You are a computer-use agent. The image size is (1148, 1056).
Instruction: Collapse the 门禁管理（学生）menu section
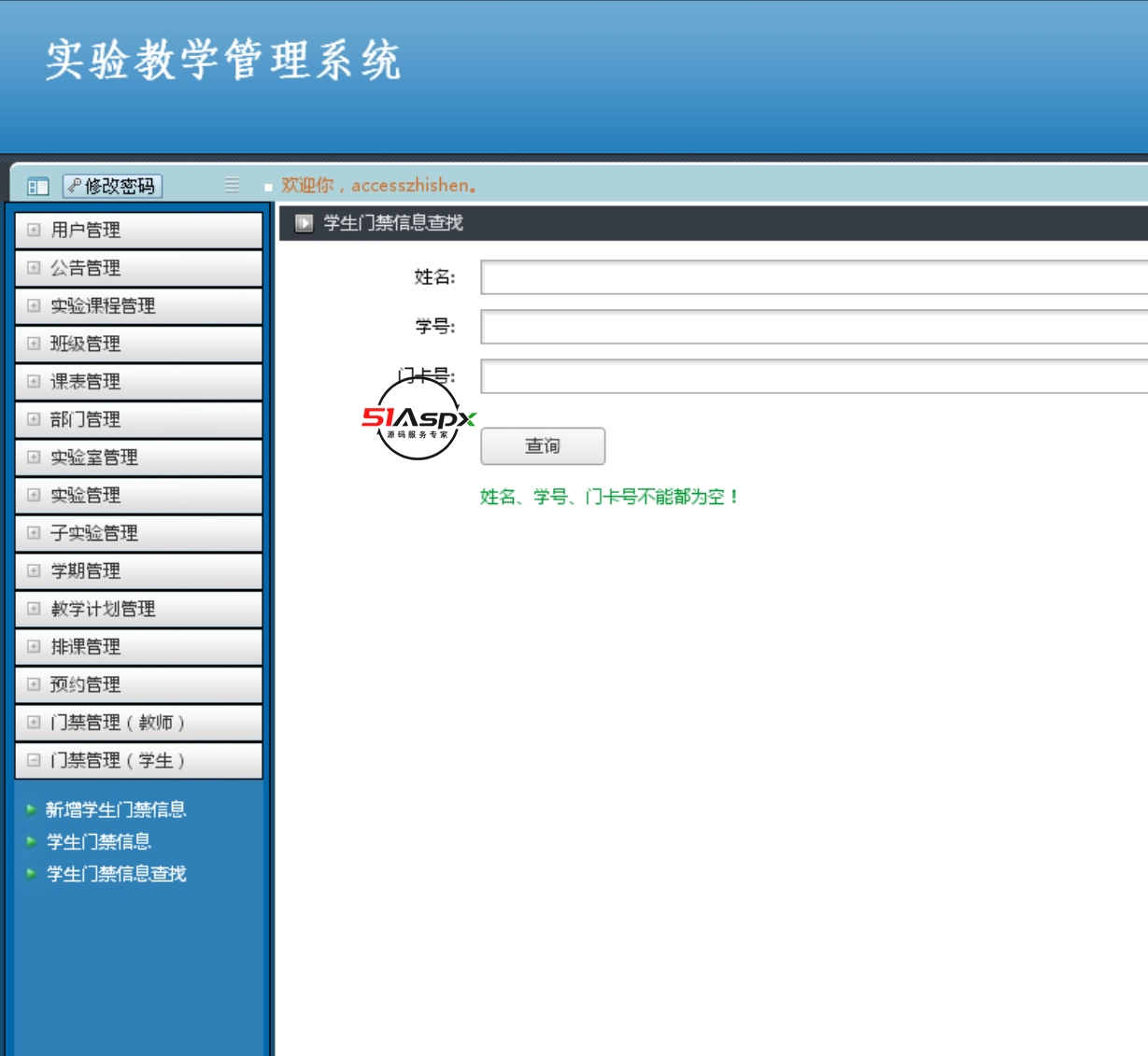pyautogui.click(x=139, y=760)
